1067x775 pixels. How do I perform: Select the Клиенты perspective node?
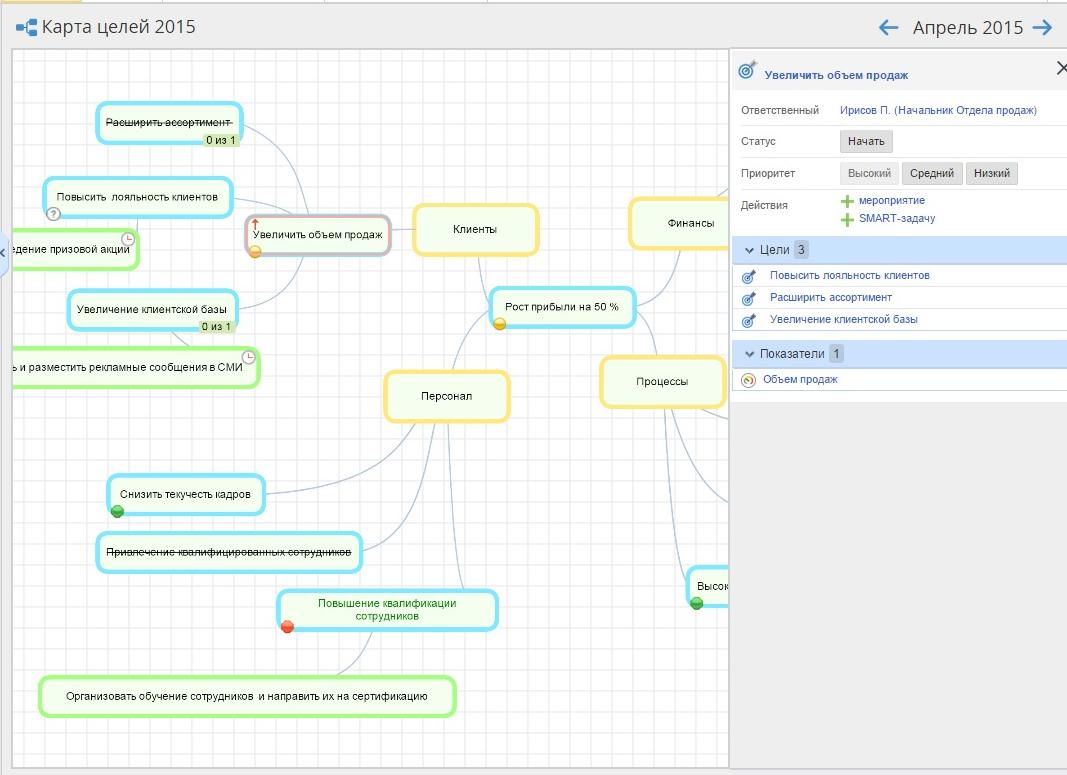tap(475, 230)
